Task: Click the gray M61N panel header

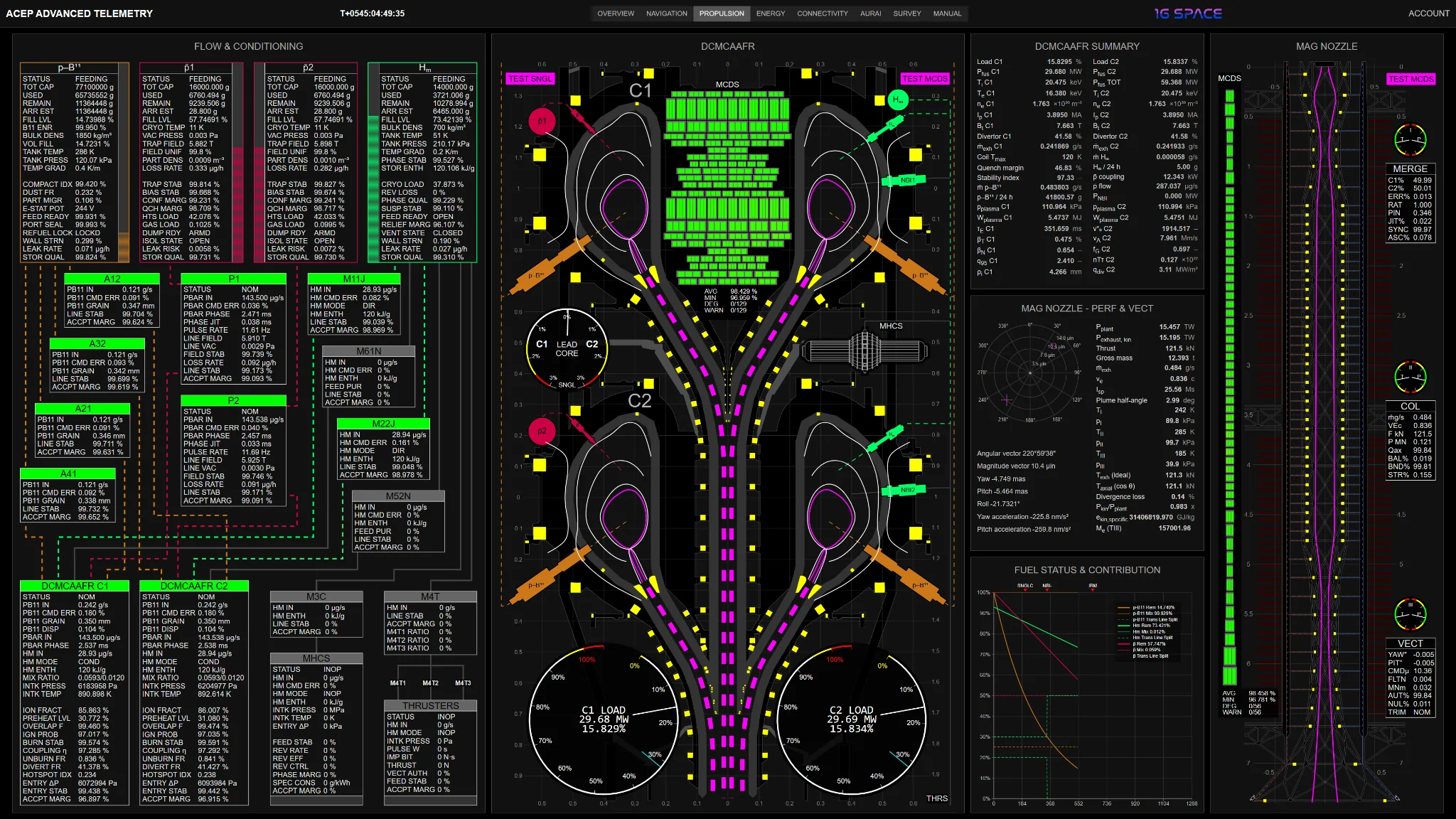Action: click(369, 351)
